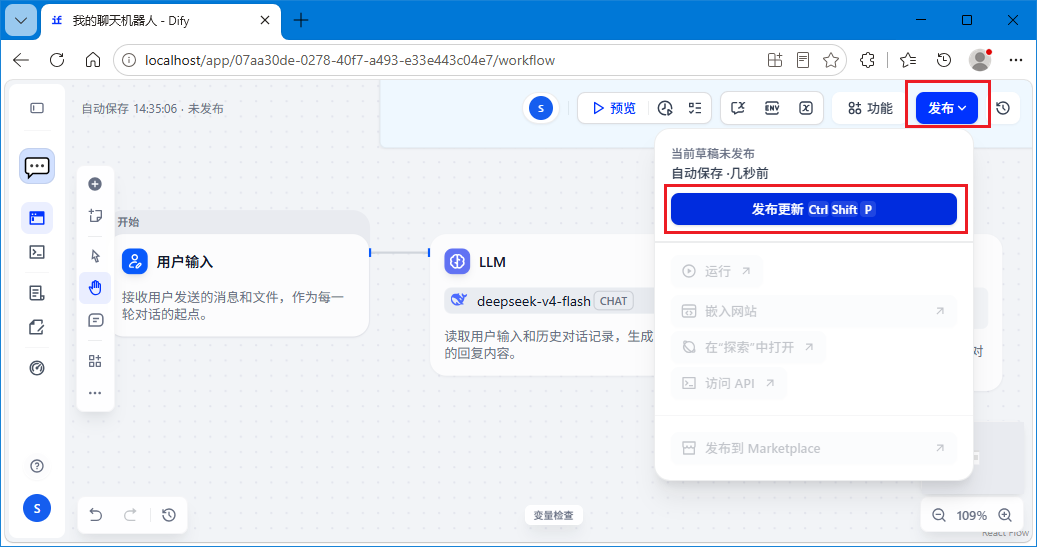Image resolution: width=1037 pixels, height=547 pixels.
Task: Open the browser favorites list icon
Action: coord(908,60)
